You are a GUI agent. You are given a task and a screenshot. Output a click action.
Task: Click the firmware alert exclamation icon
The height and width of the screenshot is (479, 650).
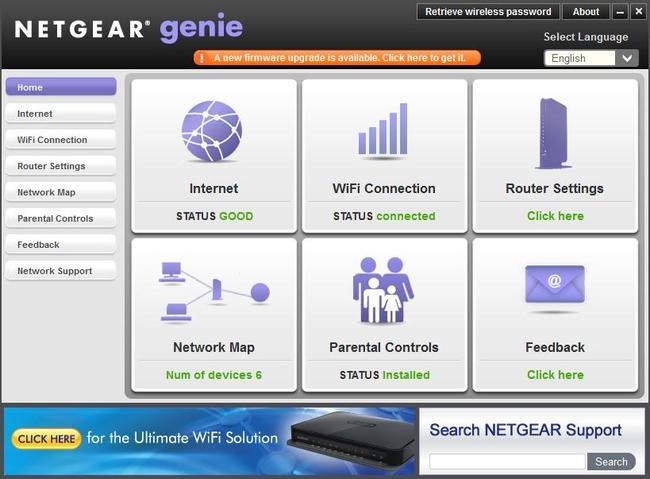point(202,58)
